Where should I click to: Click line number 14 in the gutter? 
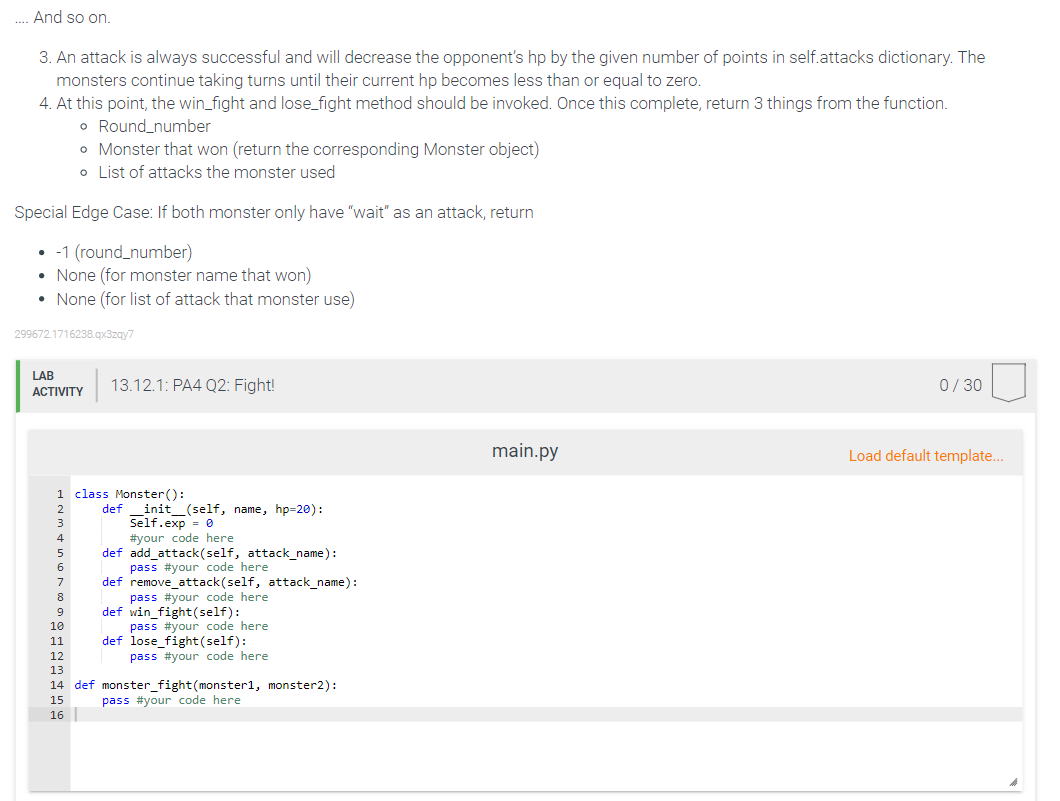[58, 685]
